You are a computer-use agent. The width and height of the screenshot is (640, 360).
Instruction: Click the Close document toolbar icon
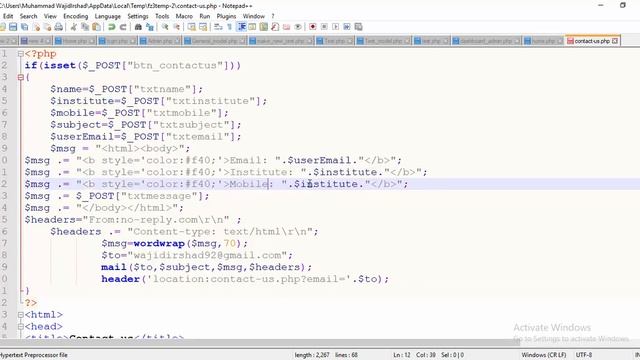pos(36,27)
